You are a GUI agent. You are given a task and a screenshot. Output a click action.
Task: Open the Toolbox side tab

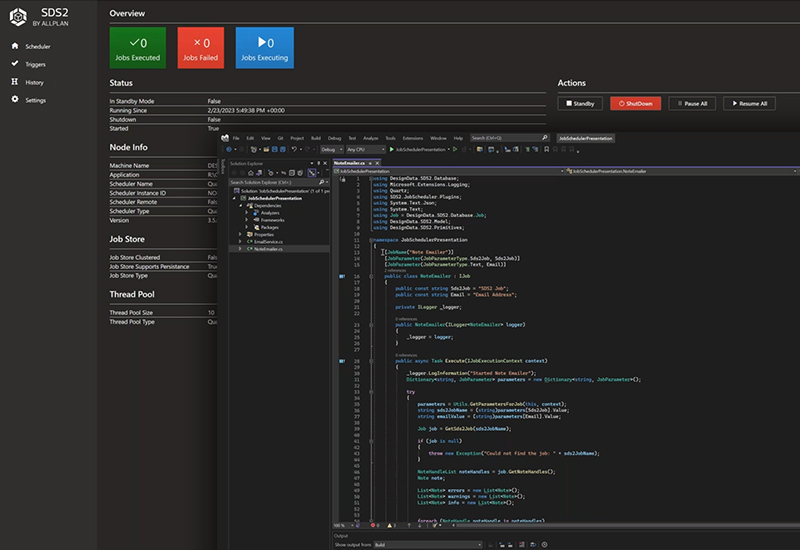pyautogui.click(x=223, y=166)
